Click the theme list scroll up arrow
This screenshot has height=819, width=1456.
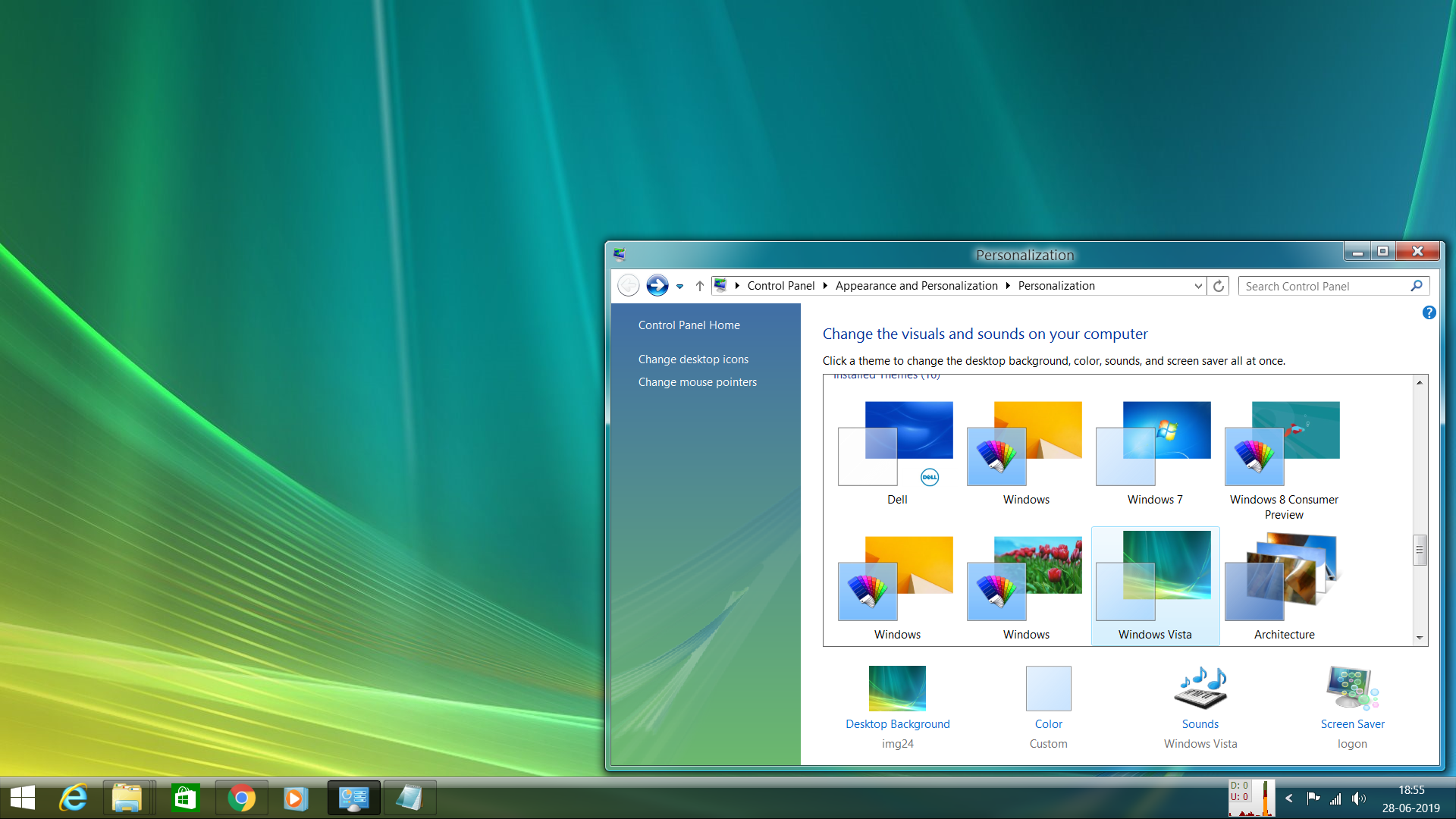pos(1420,382)
